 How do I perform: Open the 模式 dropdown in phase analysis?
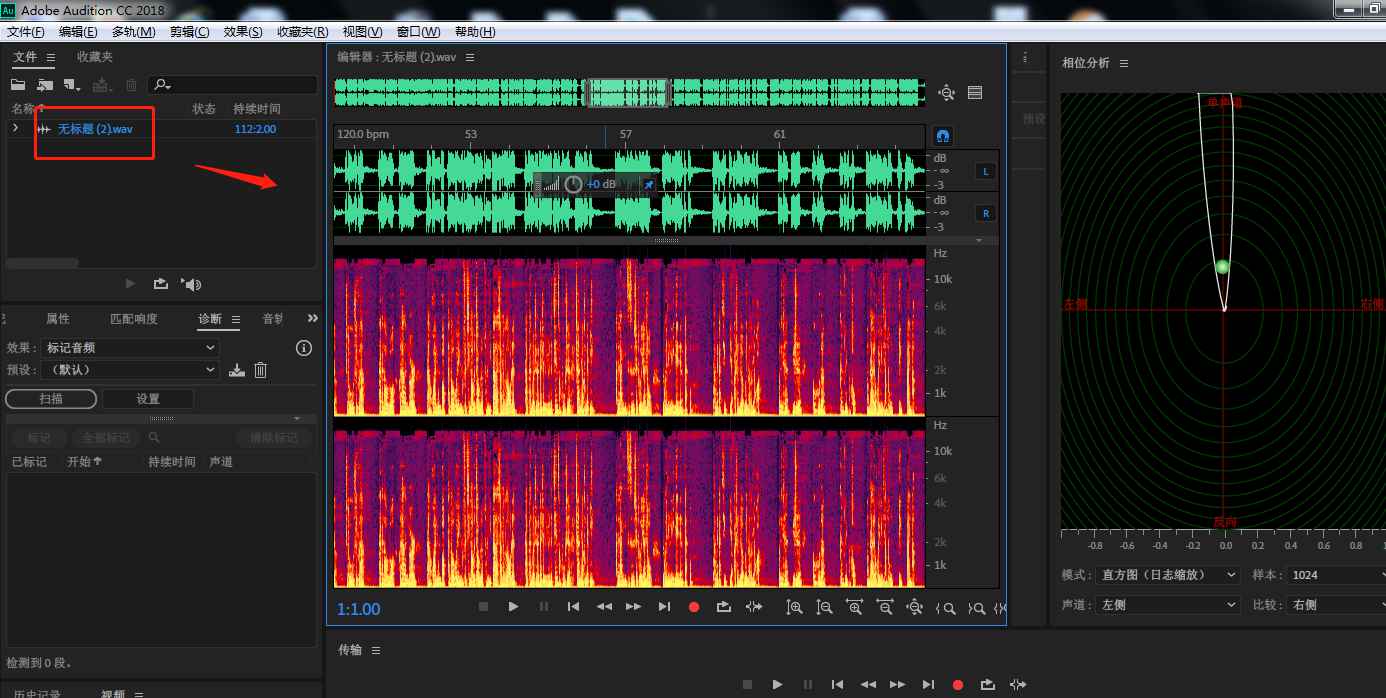1168,575
